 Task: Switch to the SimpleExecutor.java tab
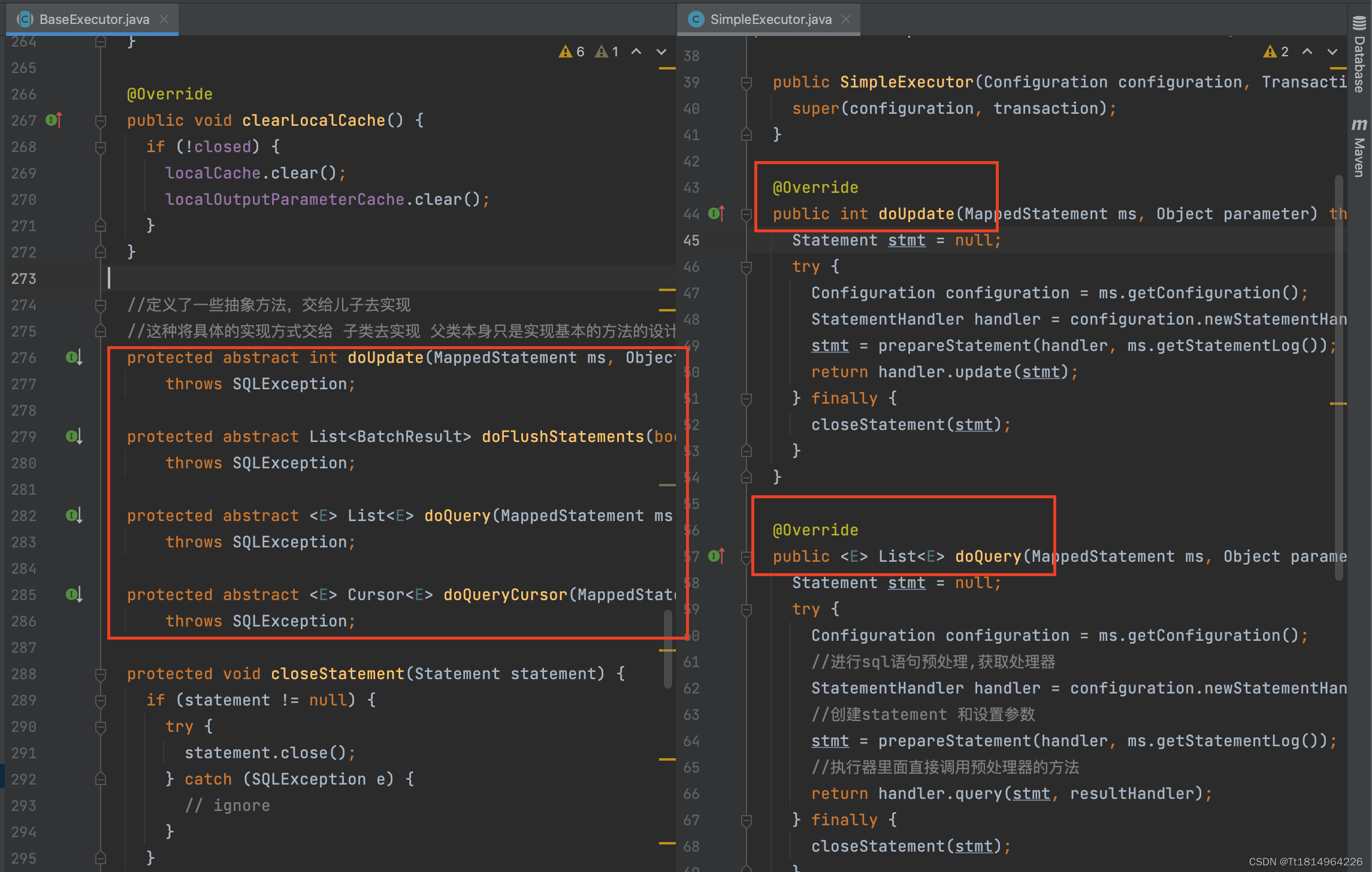(770, 19)
